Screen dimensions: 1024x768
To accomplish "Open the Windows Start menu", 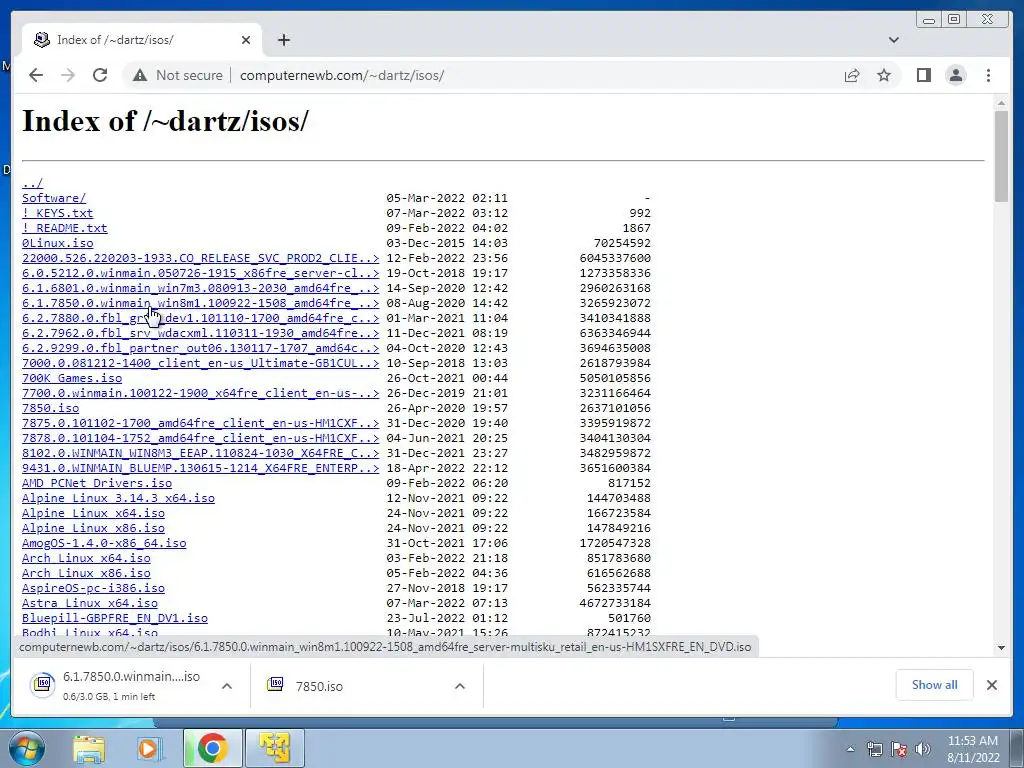I will 26,748.
